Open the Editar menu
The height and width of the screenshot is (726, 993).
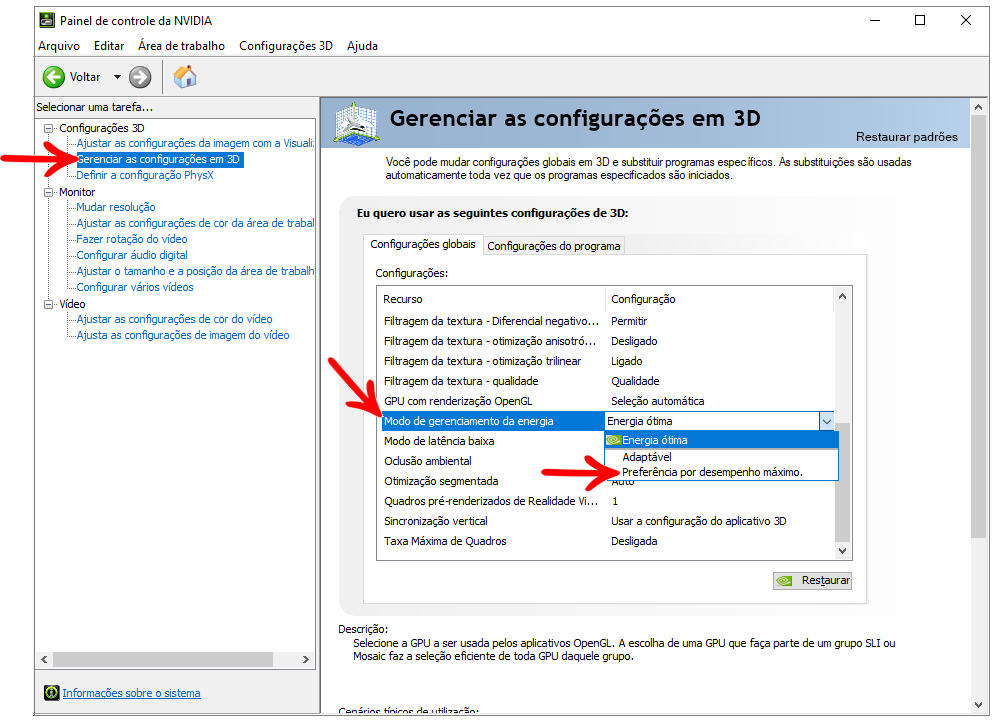(109, 46)
